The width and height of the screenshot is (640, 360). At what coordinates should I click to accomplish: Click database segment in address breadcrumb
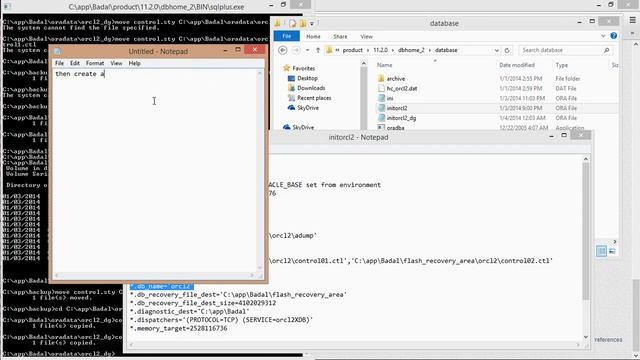[x=446, y=50]
